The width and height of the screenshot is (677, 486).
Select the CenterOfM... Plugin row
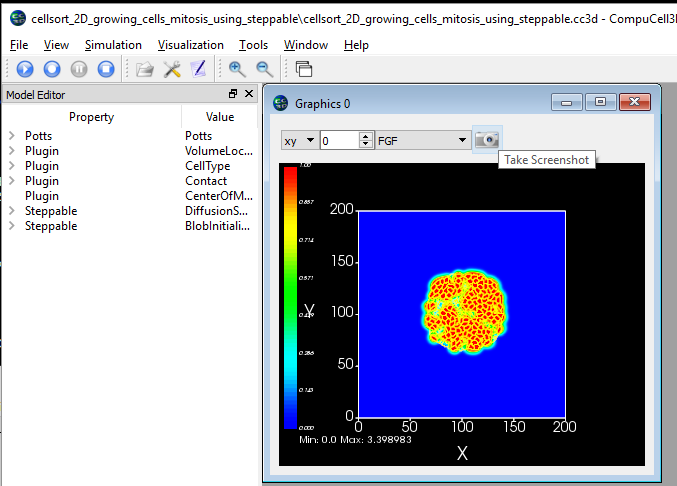[130, 196]
